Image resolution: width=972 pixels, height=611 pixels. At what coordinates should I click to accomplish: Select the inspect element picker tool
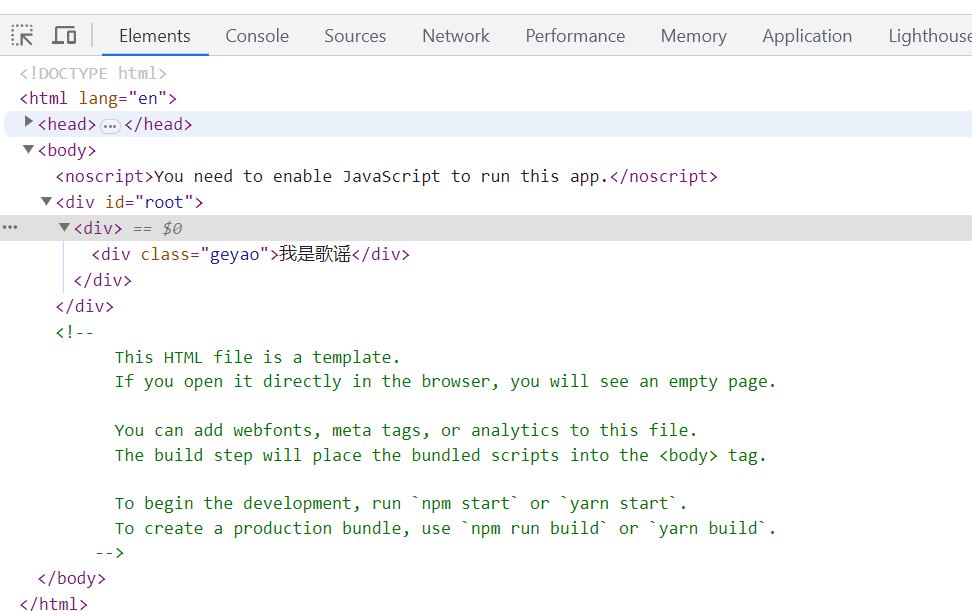tap(21, 34)
